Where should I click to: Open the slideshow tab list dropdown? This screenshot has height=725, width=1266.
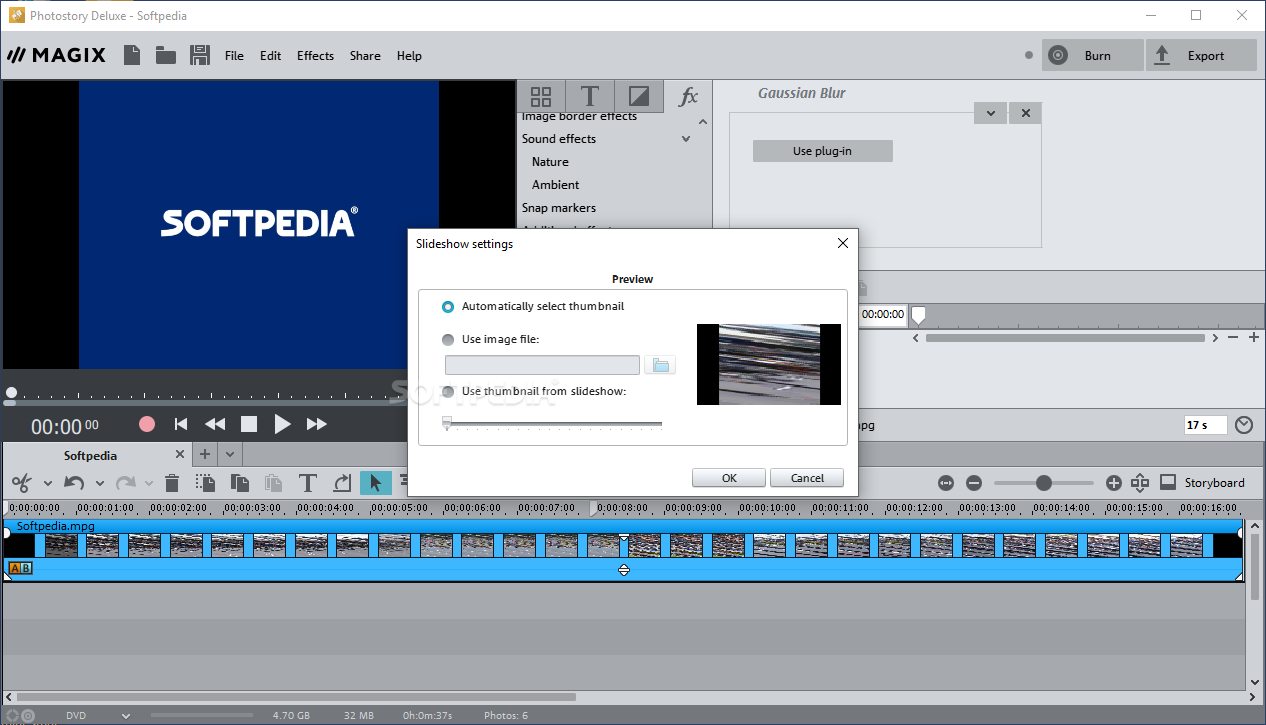point(229,454)
